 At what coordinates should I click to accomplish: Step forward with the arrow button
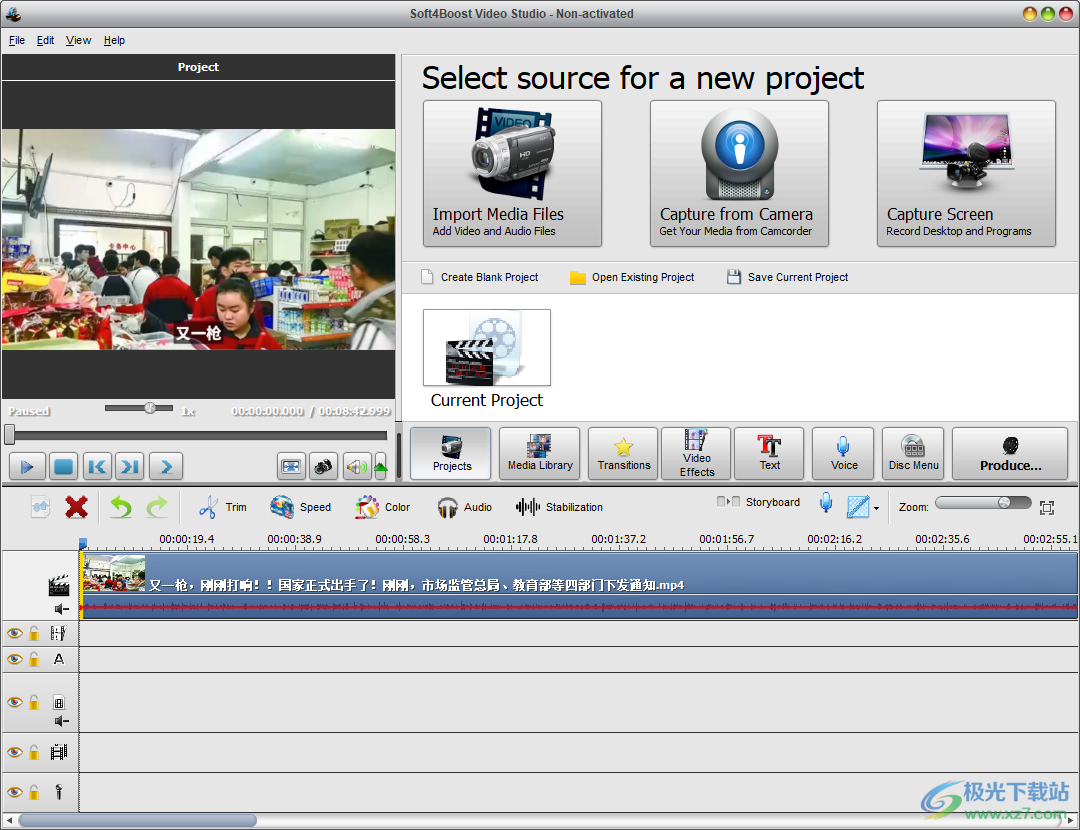click(166, 467)
